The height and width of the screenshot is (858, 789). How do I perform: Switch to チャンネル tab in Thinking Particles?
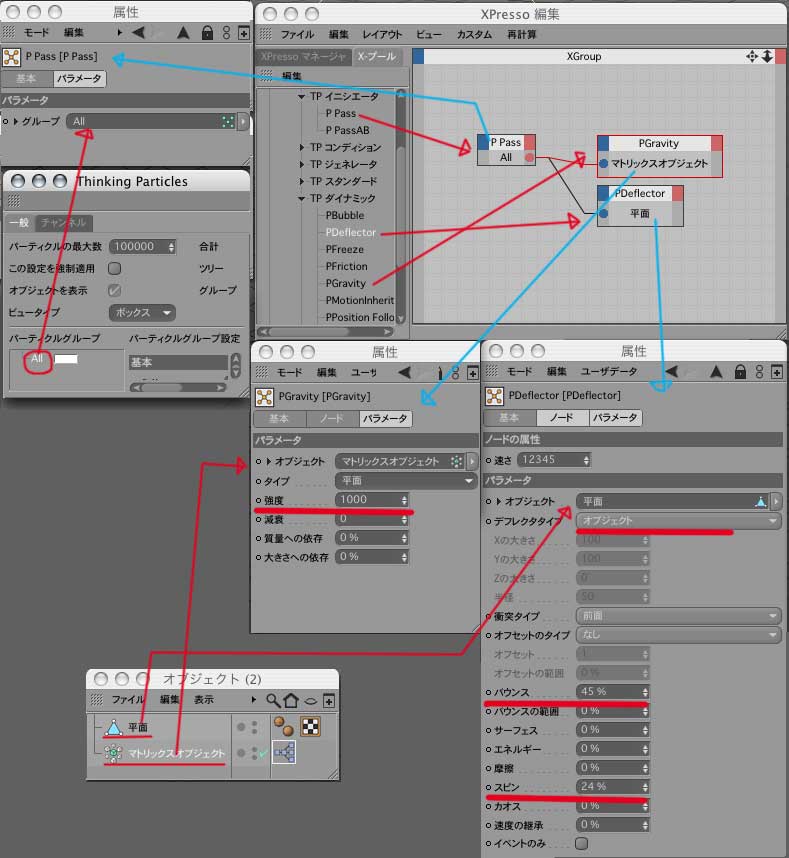(63, 223)
